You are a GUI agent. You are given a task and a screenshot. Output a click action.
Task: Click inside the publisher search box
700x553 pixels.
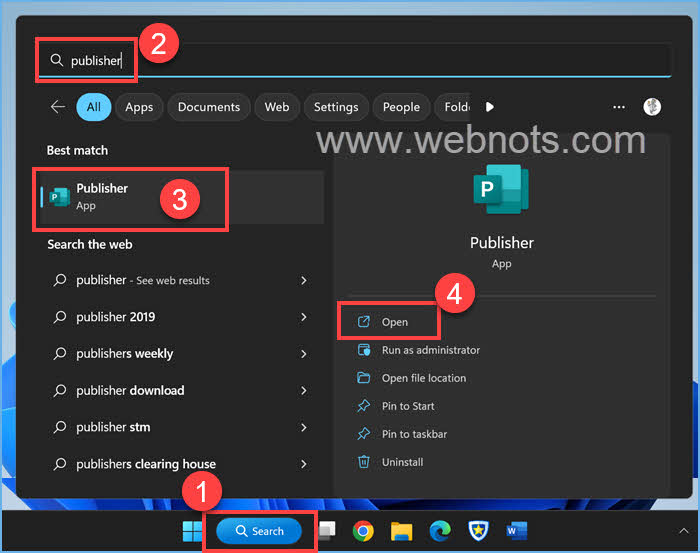tap(355, 60)
